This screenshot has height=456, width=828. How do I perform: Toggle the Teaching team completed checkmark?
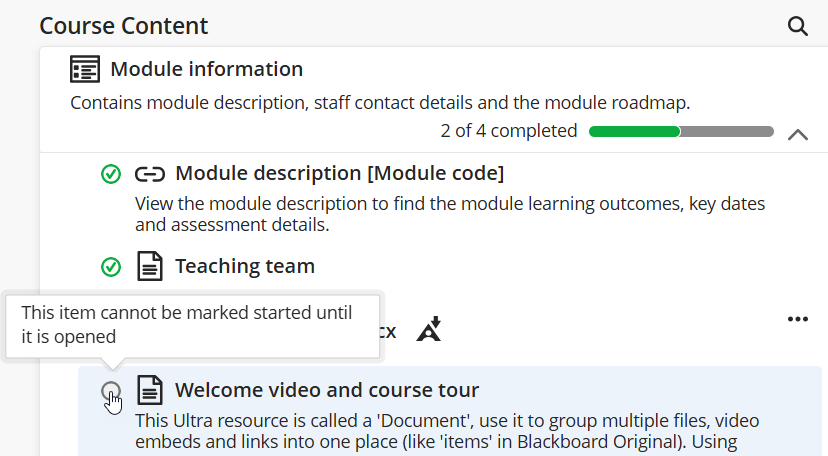(111, 267)
